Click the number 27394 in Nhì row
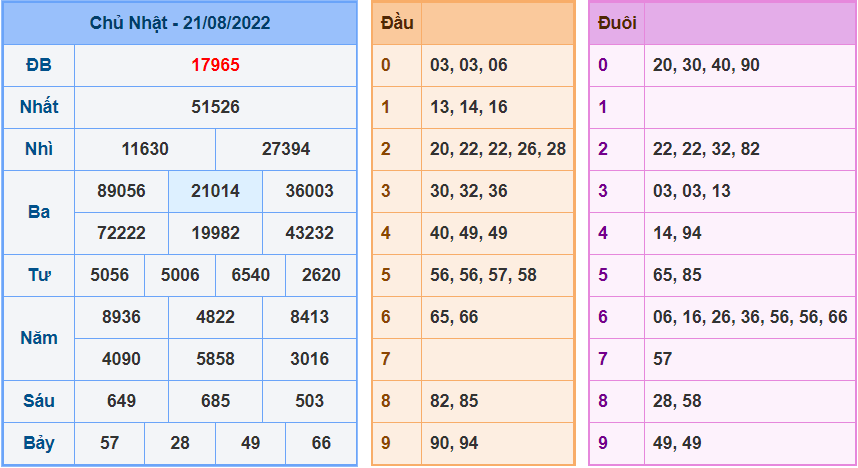Screen dimensions: 858x468 point(286,149)
